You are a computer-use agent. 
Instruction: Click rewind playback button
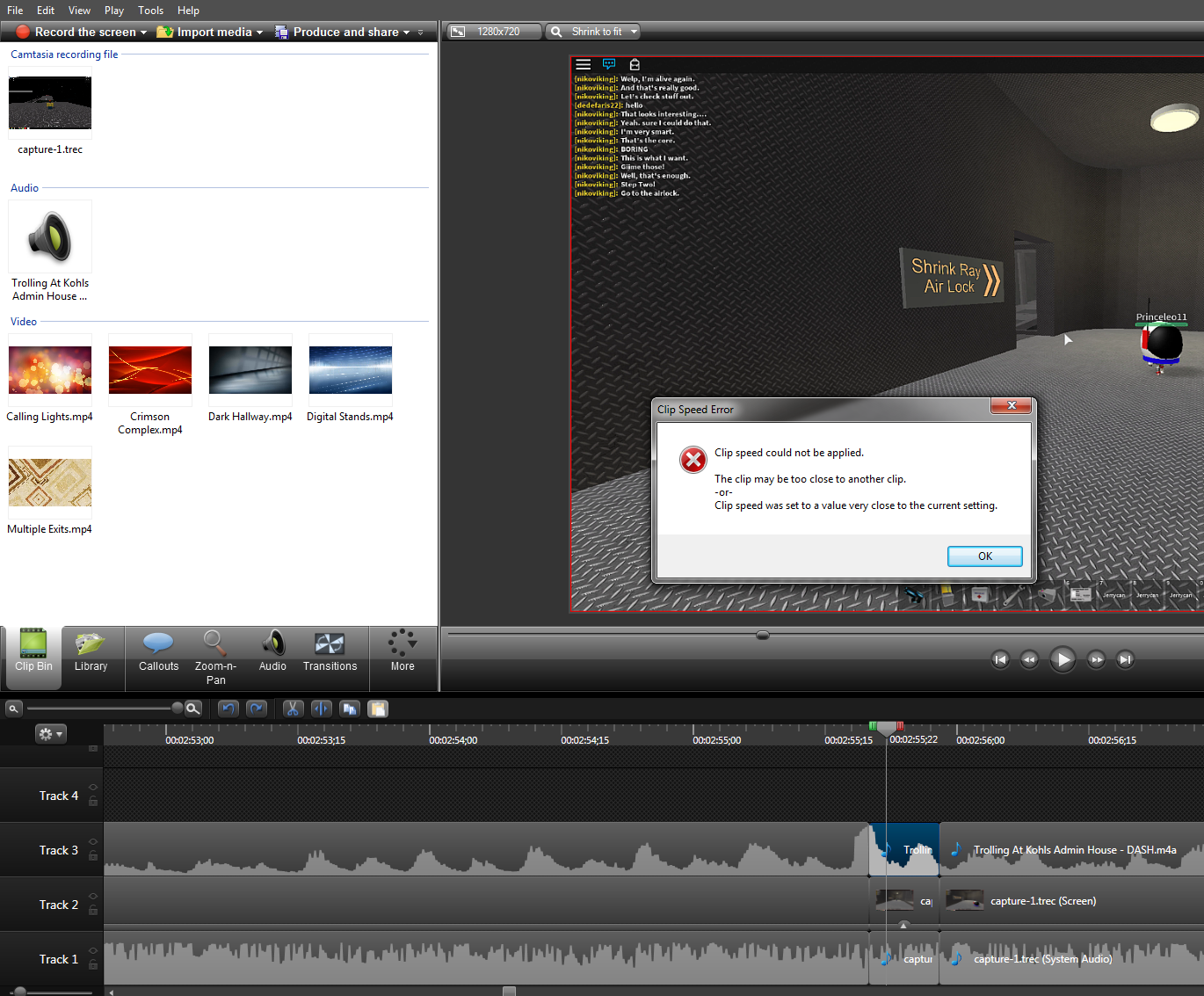(x=1029, y=659)
